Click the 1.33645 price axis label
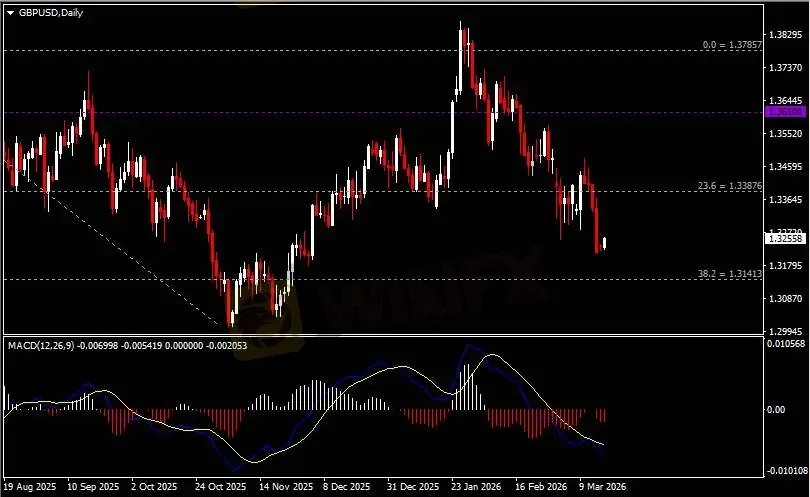This screenshot has width=810, height=497. [x=786, y=199]
